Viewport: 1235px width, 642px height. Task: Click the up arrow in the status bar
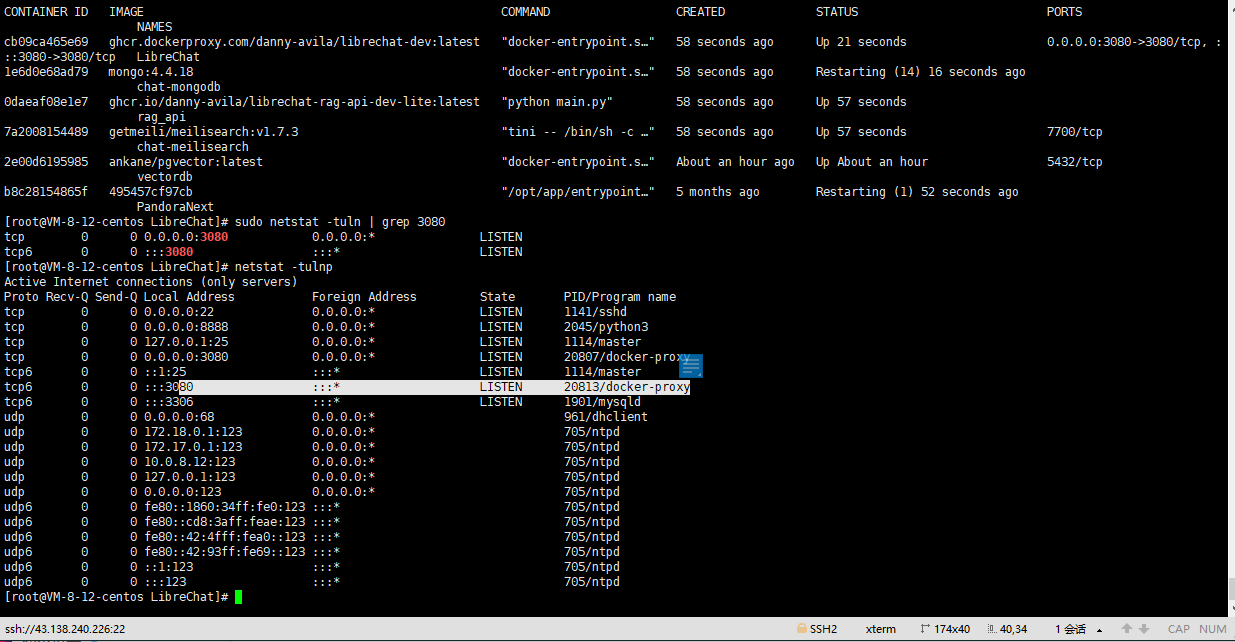pyautogui.click(x=1128, y=629)
